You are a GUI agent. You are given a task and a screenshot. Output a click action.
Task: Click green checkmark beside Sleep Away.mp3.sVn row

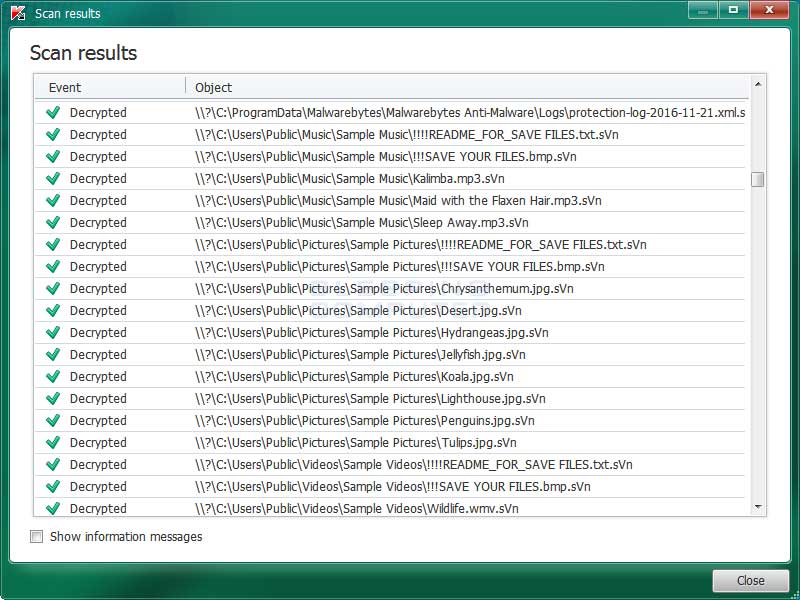53,222
